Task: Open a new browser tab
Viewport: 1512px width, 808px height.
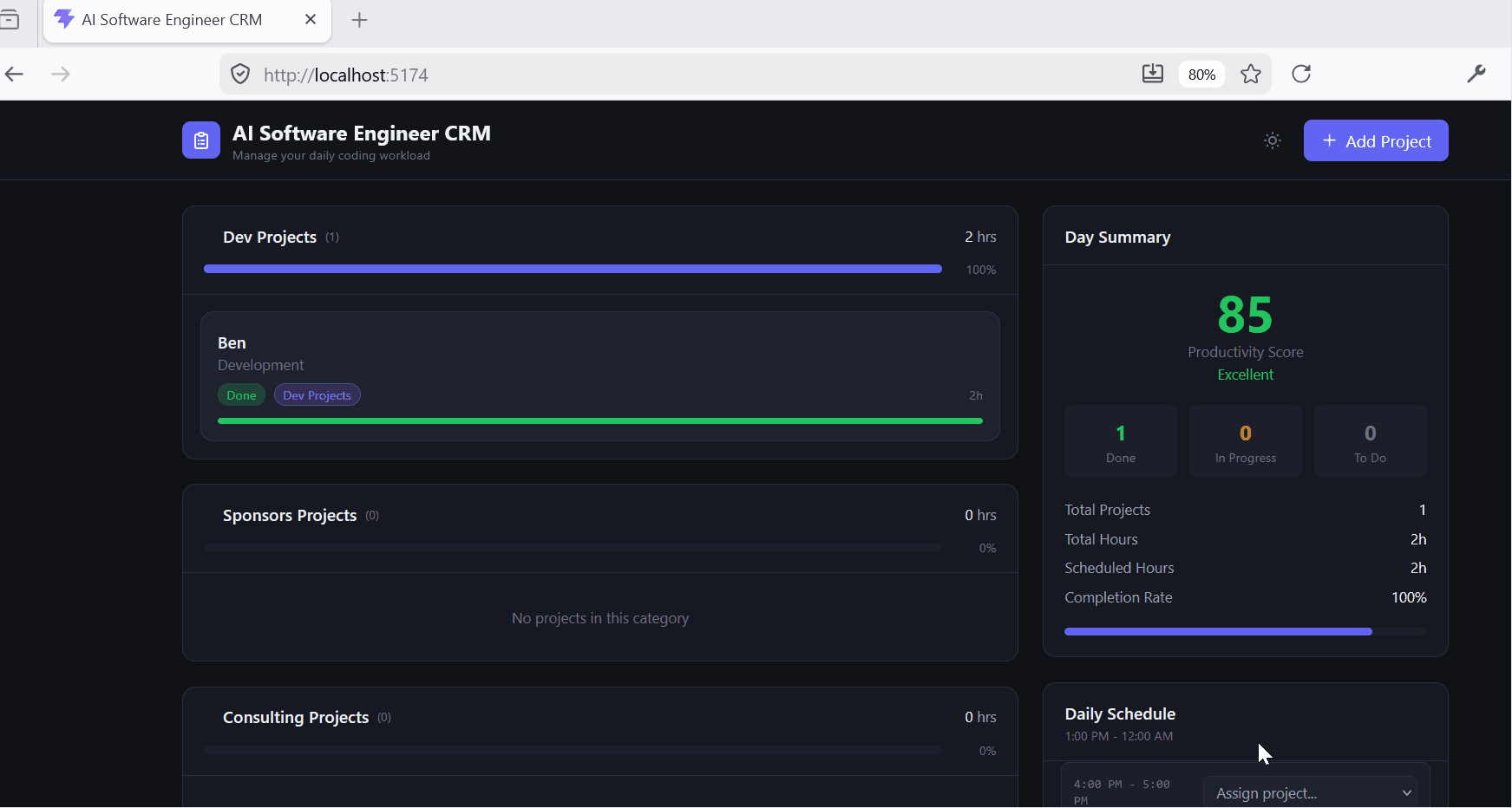Action: (x=360, y=20)
